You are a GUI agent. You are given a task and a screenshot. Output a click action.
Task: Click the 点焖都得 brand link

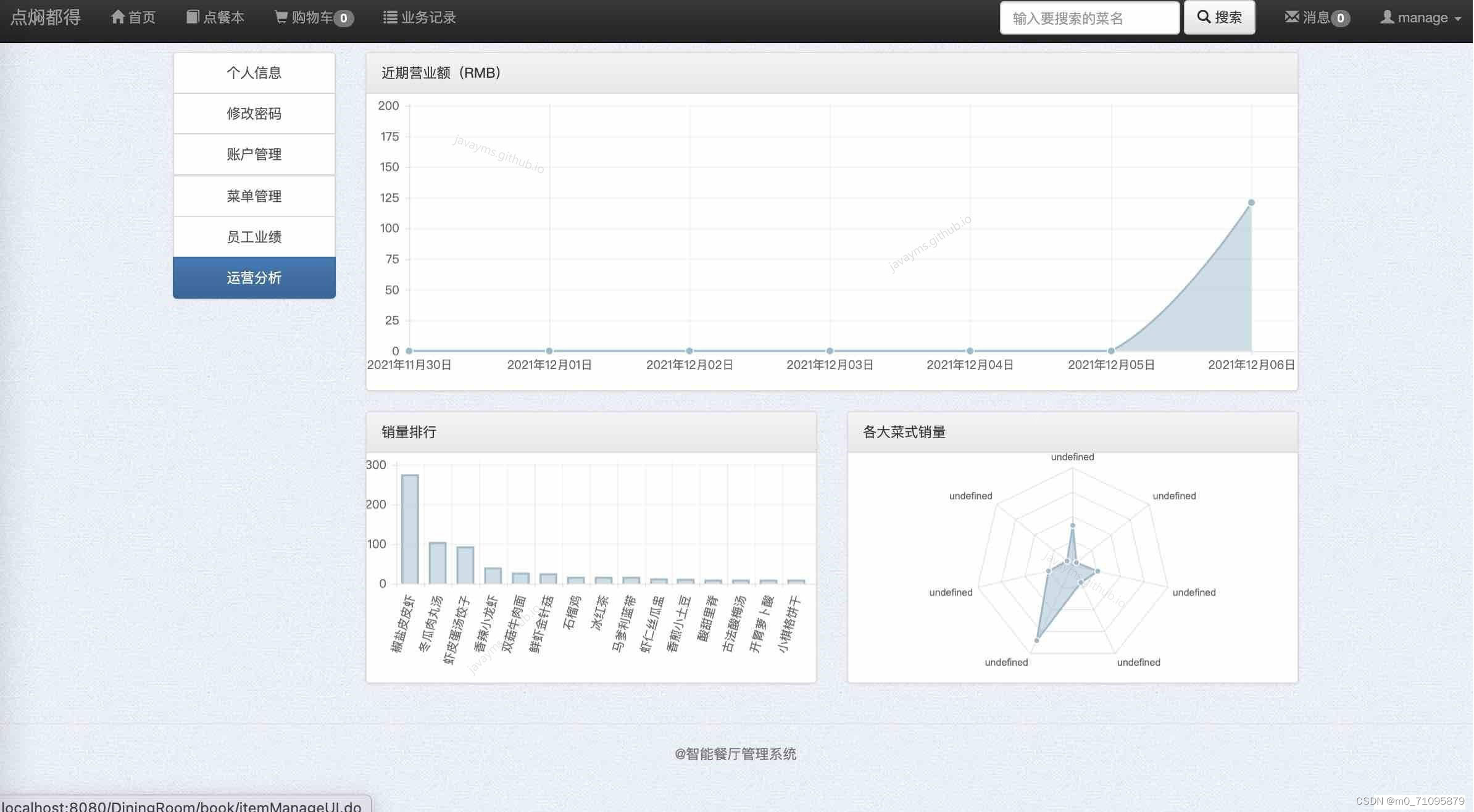tap(46, 17)
